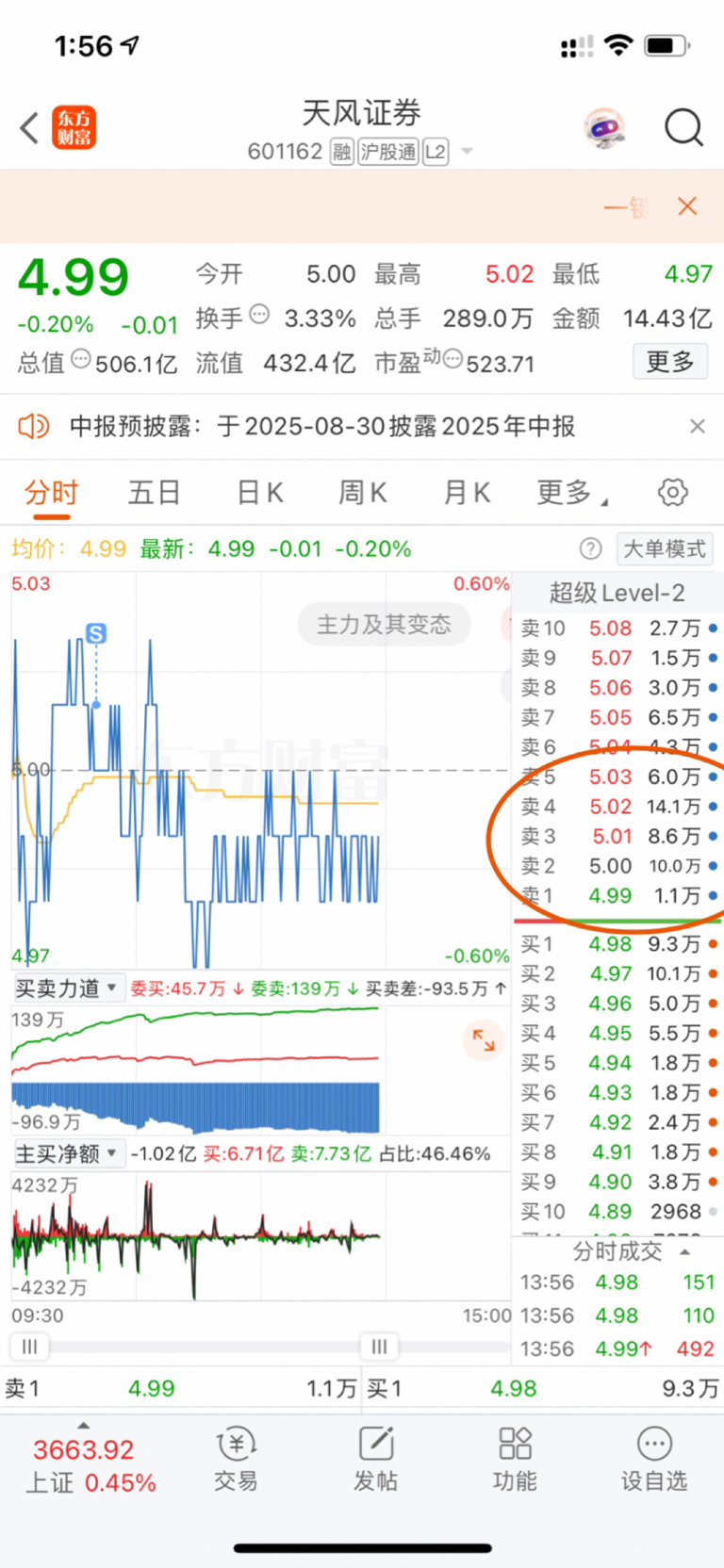Tap 主力及其变态 pill button
This screenshot has height=1568, width=724.
coord(384,624)
